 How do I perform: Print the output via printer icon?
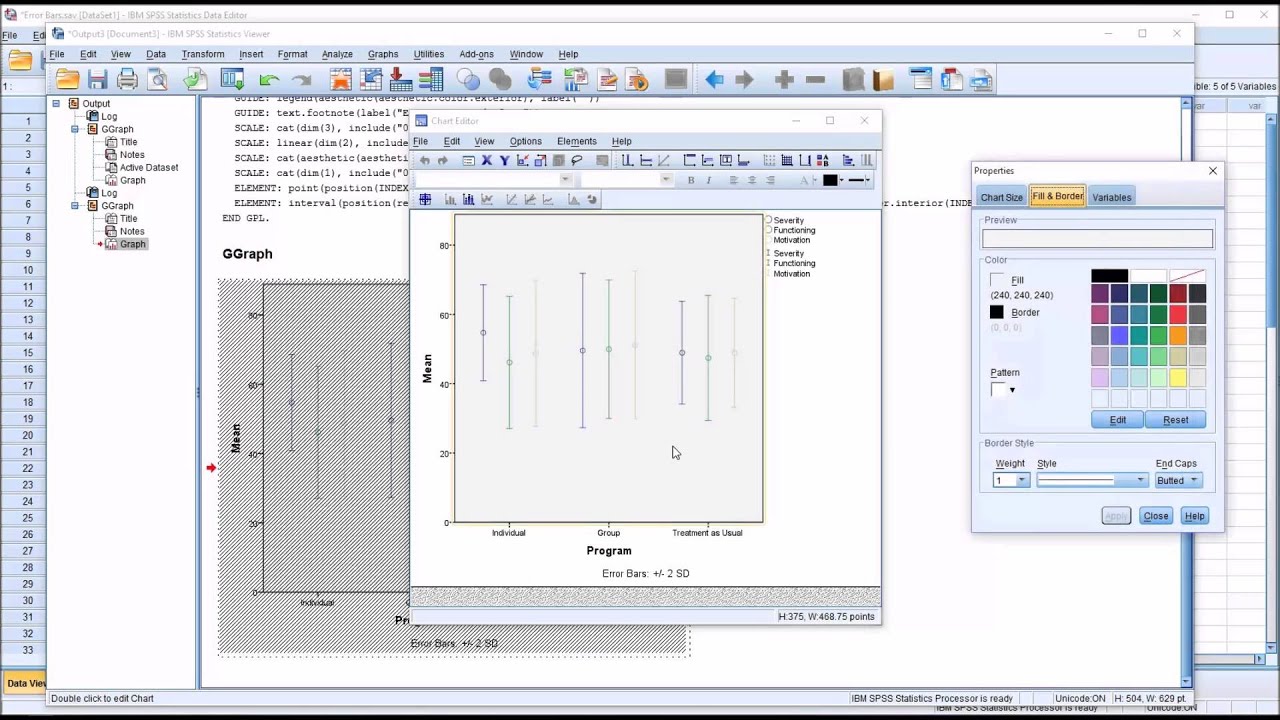pos(127,80)
